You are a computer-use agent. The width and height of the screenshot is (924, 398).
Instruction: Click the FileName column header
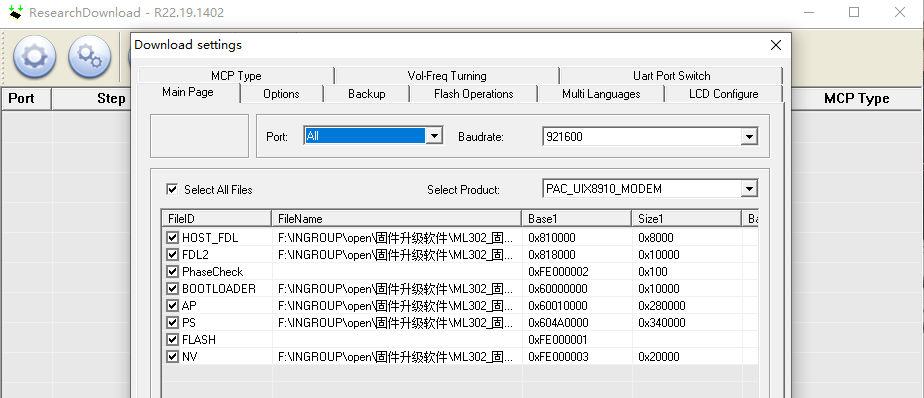pyautogui.click(x=397, y=219)
